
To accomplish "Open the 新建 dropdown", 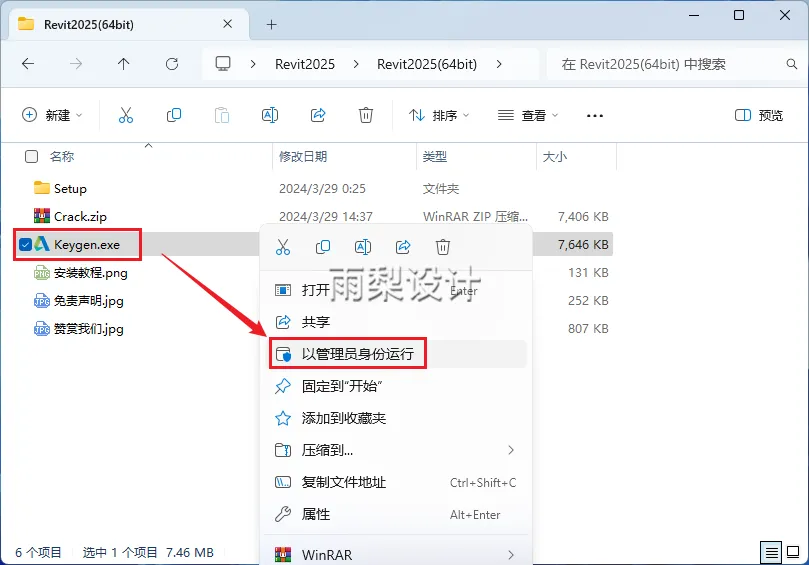I will point(52,115).
